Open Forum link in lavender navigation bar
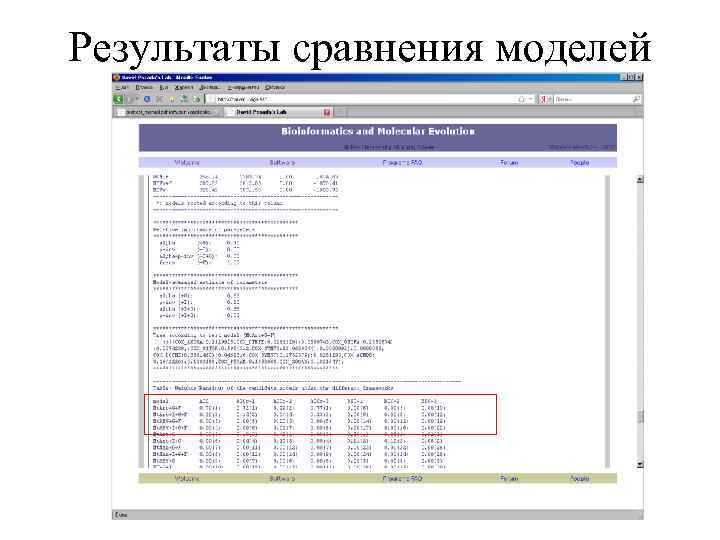720x540 pixels. coord(509,163)
